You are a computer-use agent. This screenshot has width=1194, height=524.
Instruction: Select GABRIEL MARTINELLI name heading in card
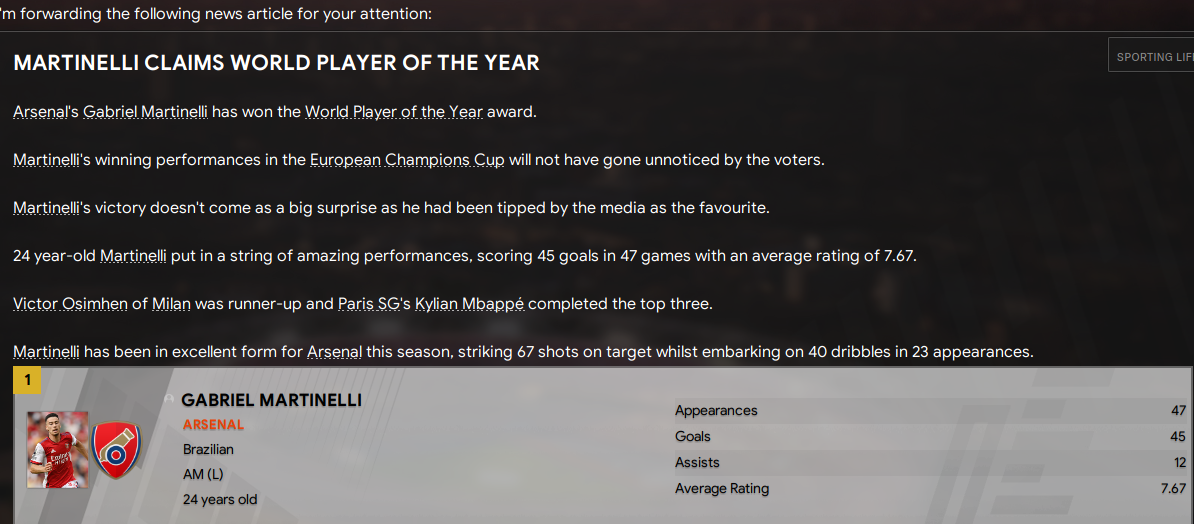tap(272, 400)
